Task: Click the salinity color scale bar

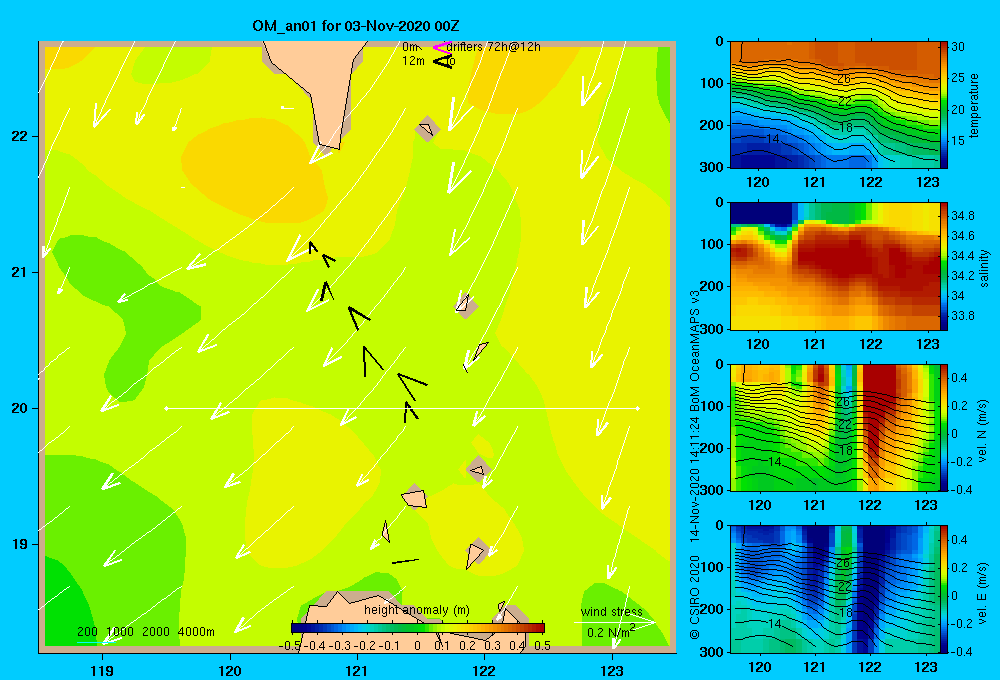Action: click(943, 267)
